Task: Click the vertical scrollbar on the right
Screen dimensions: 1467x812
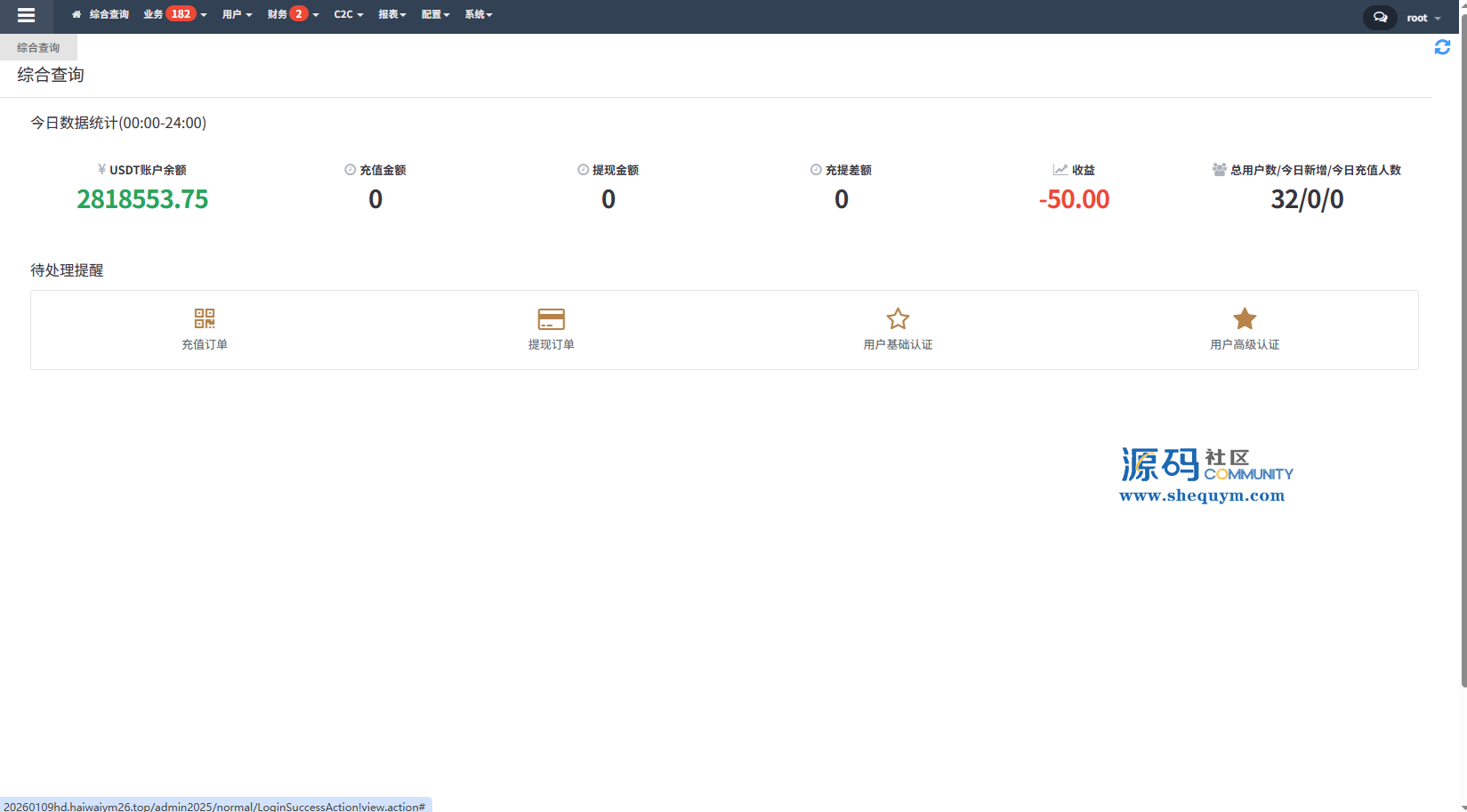Action: [x=1463, y=356]
